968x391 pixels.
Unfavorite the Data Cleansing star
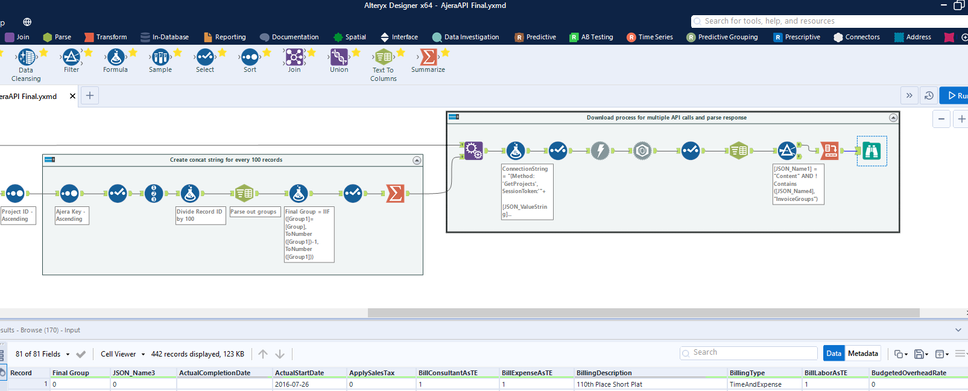point(43,53)
